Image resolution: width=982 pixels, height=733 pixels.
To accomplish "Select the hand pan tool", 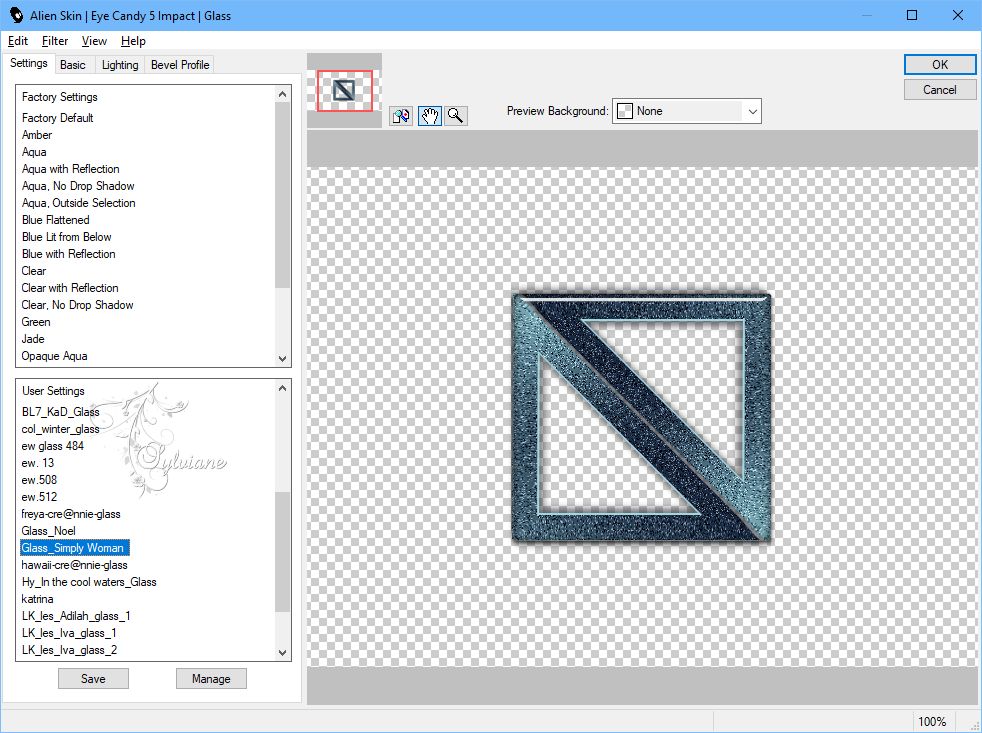I will click(x=429, y=116).
